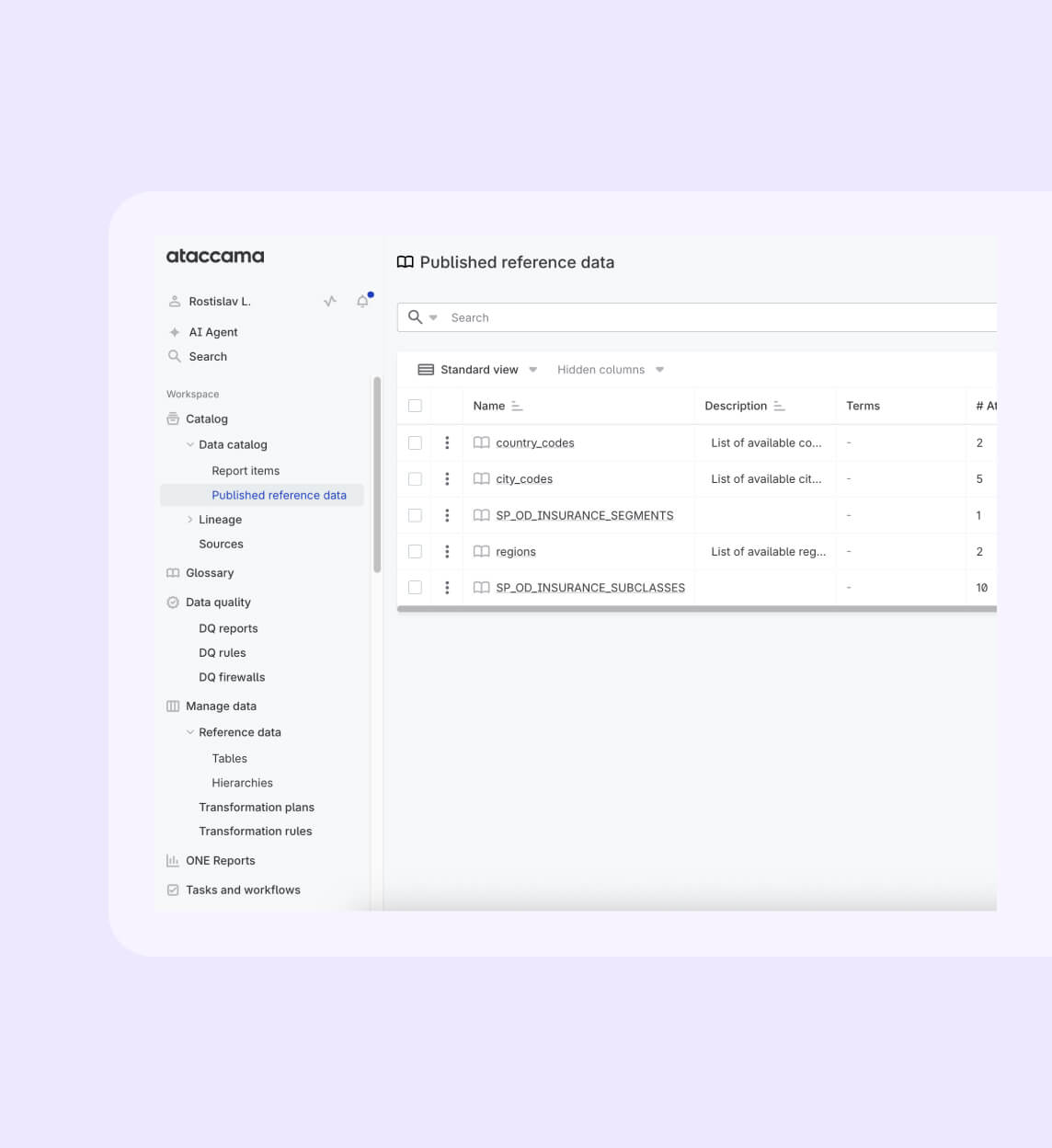Open Reference data in the sidebar

240,733
